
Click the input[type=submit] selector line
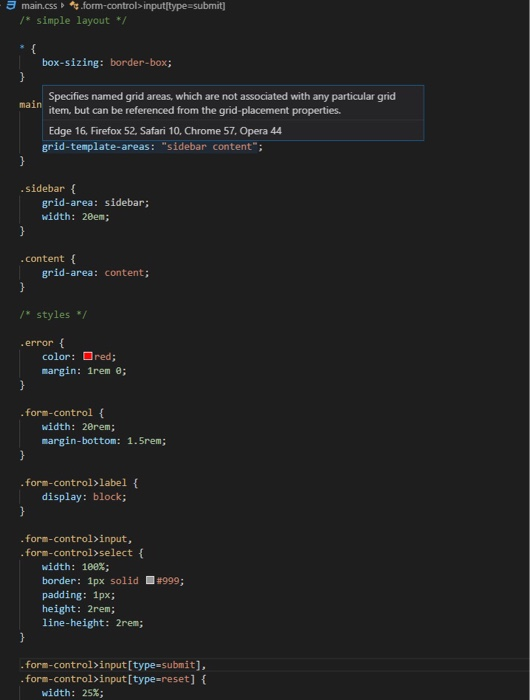pyautogui.click(x=113, y=665)
